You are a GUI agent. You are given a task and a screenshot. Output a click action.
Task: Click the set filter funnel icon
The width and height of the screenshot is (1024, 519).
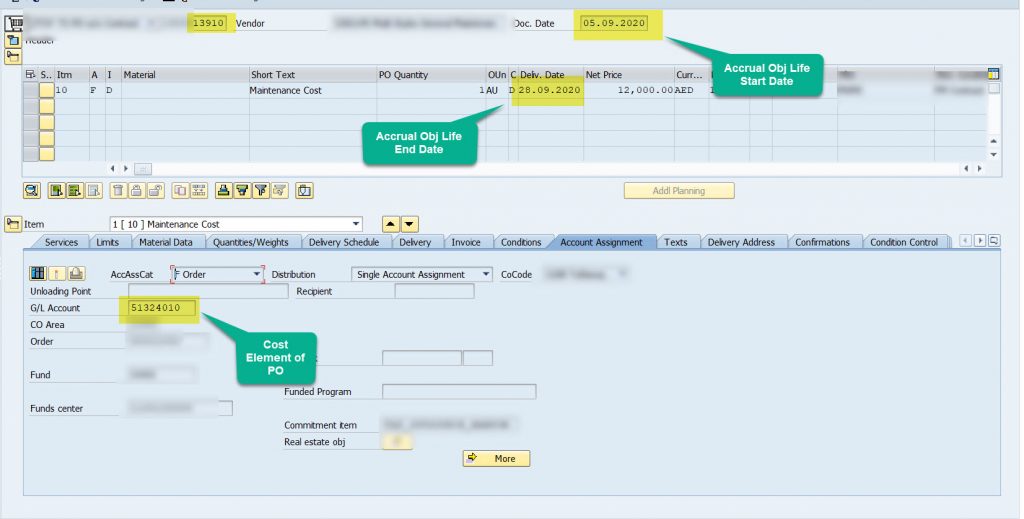tap(261, 191)
